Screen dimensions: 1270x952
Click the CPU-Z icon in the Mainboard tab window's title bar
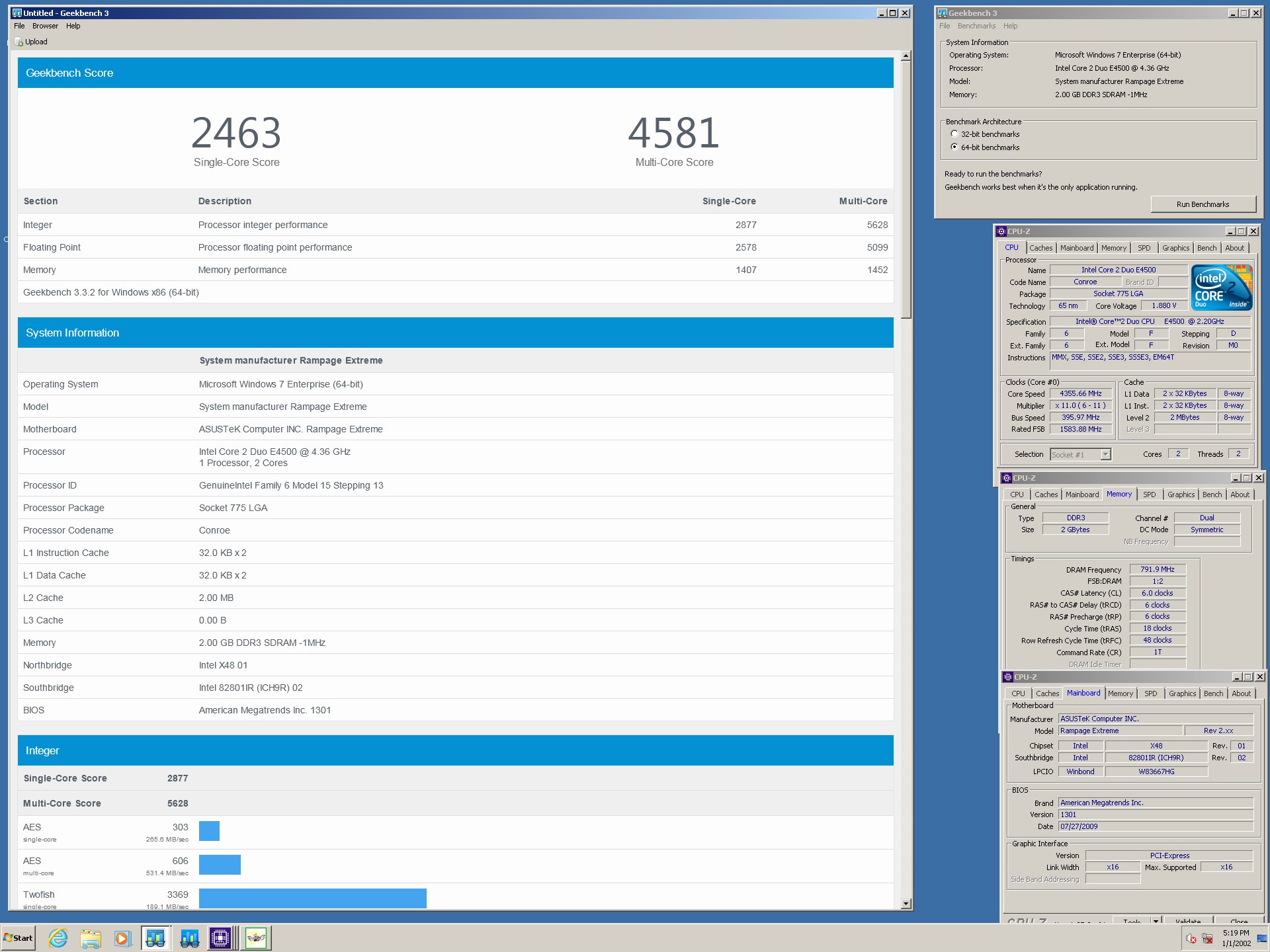(x=1008, y=677)
